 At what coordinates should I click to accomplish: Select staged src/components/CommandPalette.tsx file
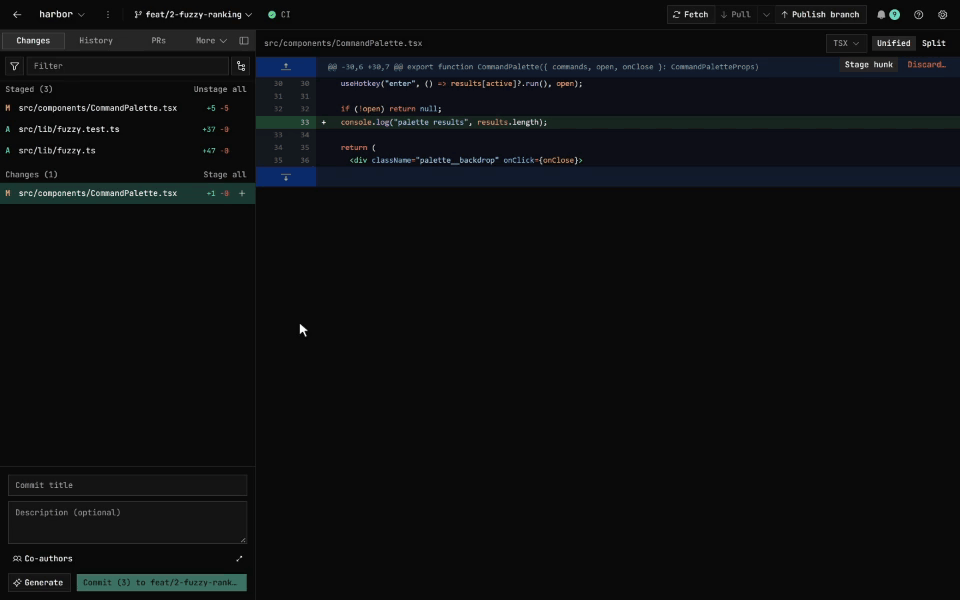pos(127,108)
